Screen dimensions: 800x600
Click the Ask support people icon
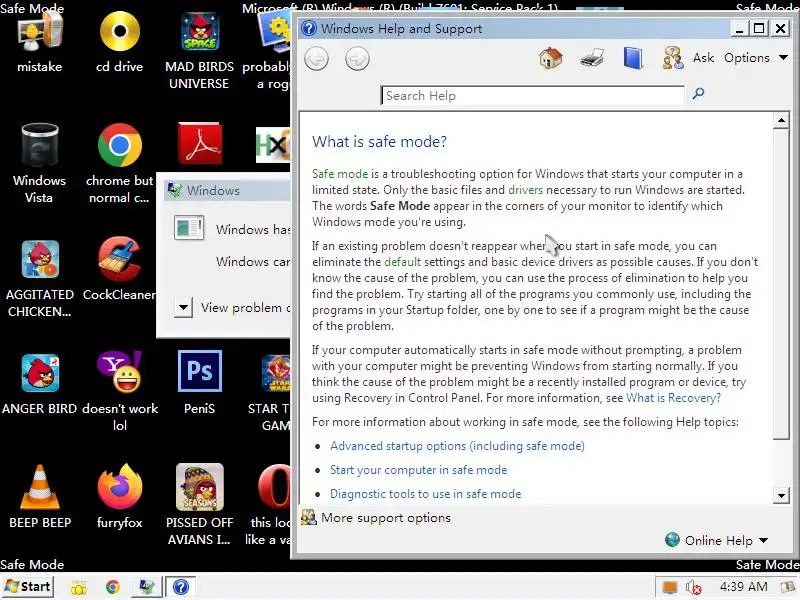672,58
